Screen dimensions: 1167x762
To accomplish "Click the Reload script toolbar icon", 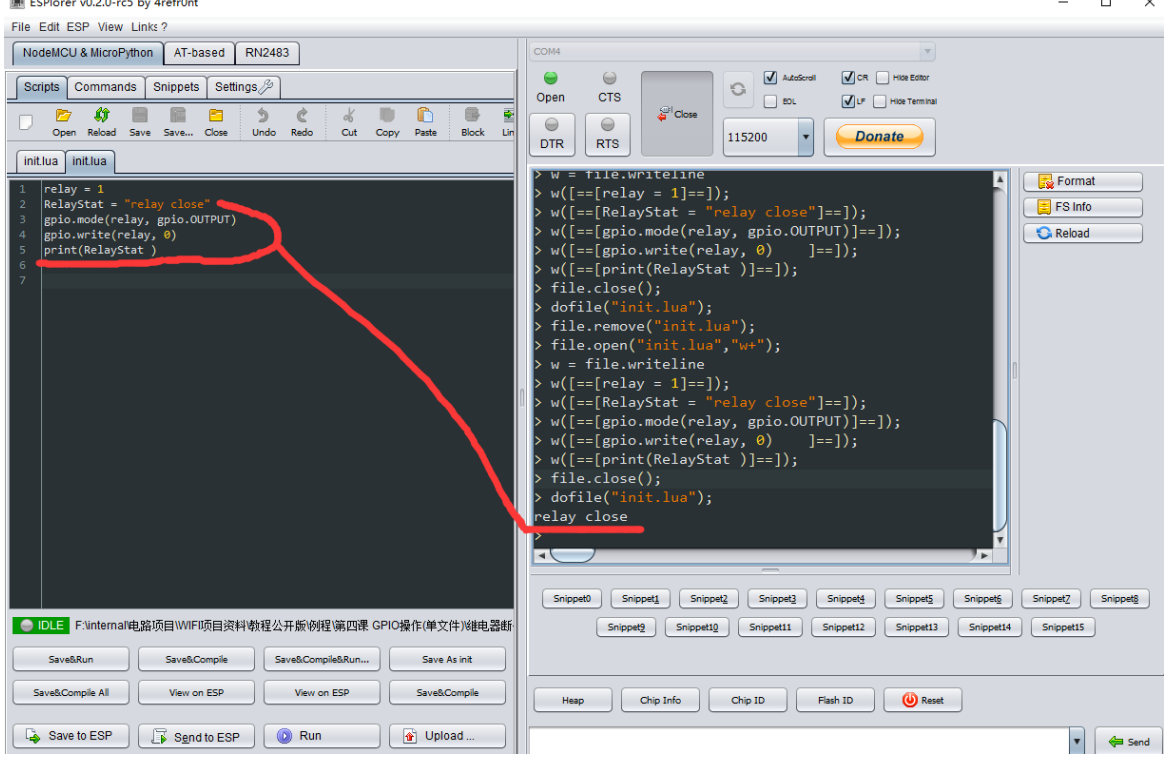I will 101,122.
